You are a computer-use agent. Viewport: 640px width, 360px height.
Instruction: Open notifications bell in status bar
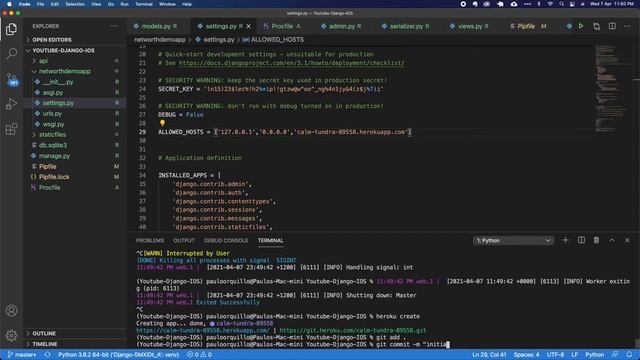pyautogui.click(x=629, y=355)
